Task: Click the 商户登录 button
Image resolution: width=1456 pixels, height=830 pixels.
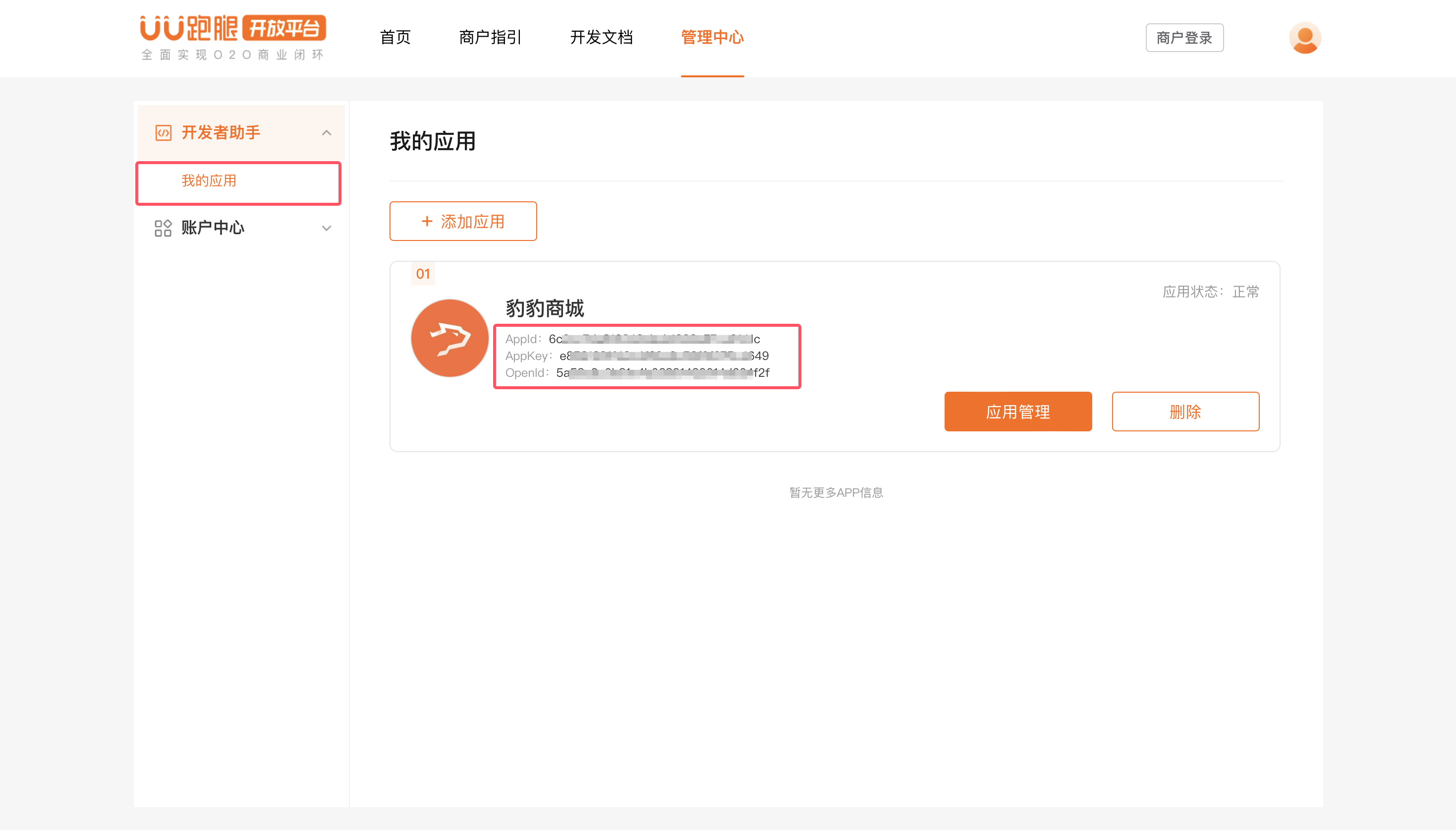Action: (1184, 38)
